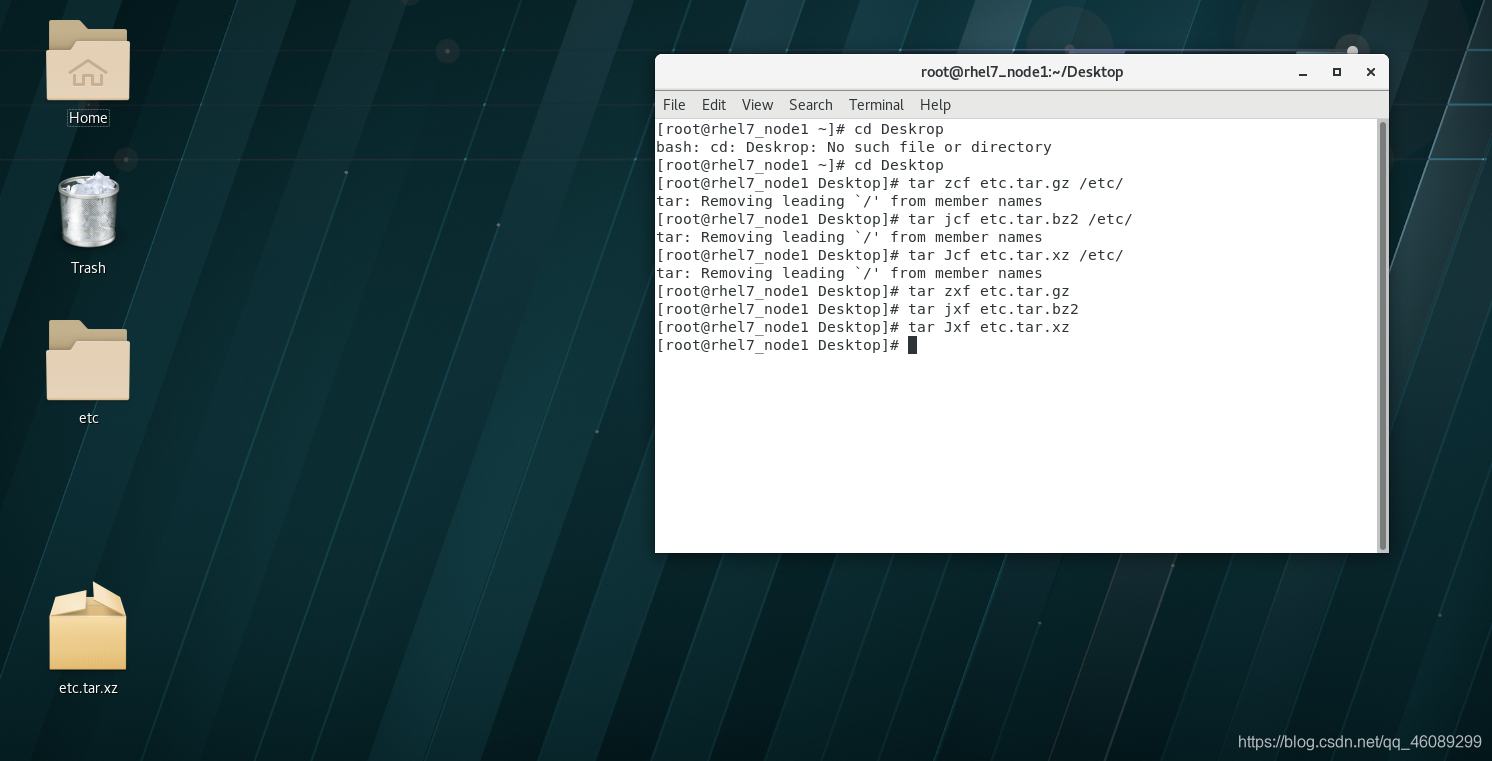Click the 'tar Jxf etc.tar.xz' line
Viewport: 1492px width, 761px height.
tap(863, 327)
